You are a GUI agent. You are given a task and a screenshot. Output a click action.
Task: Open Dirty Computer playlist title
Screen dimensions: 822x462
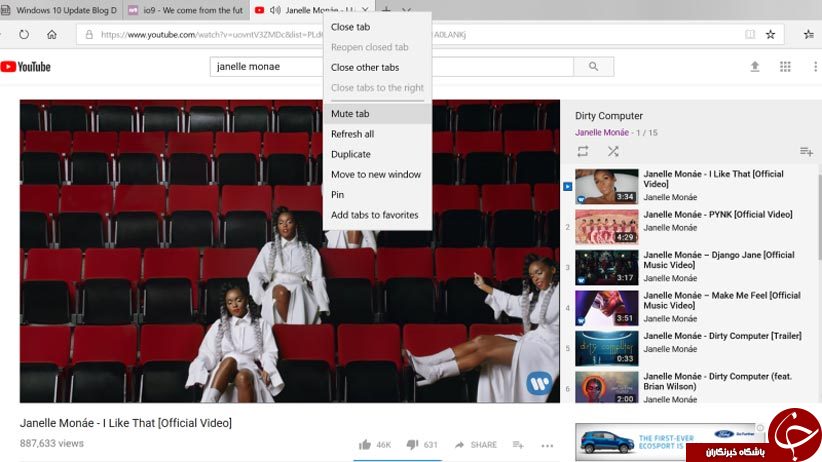coord(609,116)
